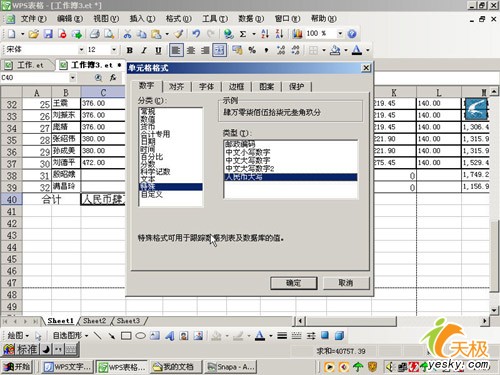
Task: Click the Save icon in toolbar
Action: (x=49, y=34)
